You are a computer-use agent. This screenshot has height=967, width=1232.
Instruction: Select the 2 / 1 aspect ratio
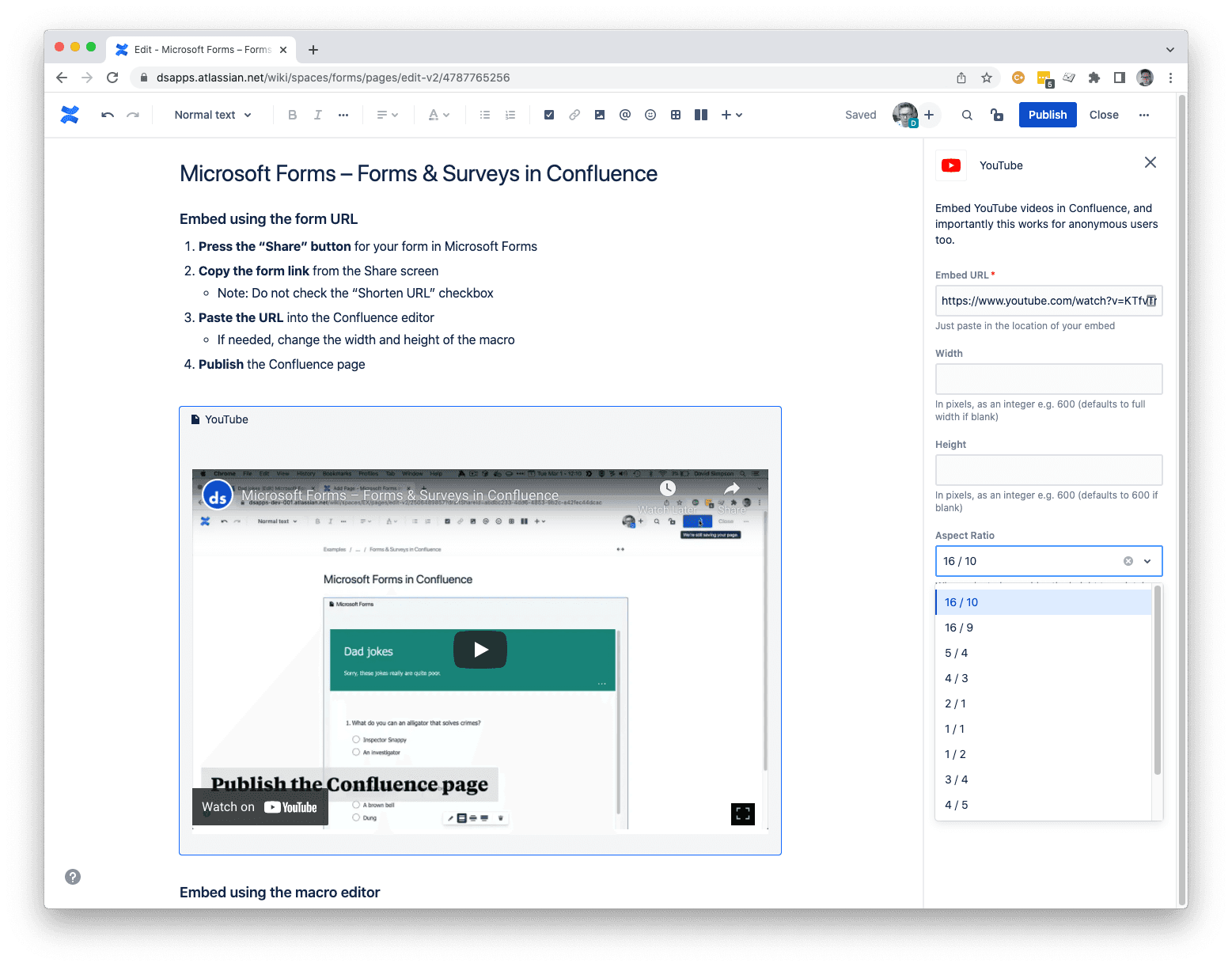click(1044, 703)
